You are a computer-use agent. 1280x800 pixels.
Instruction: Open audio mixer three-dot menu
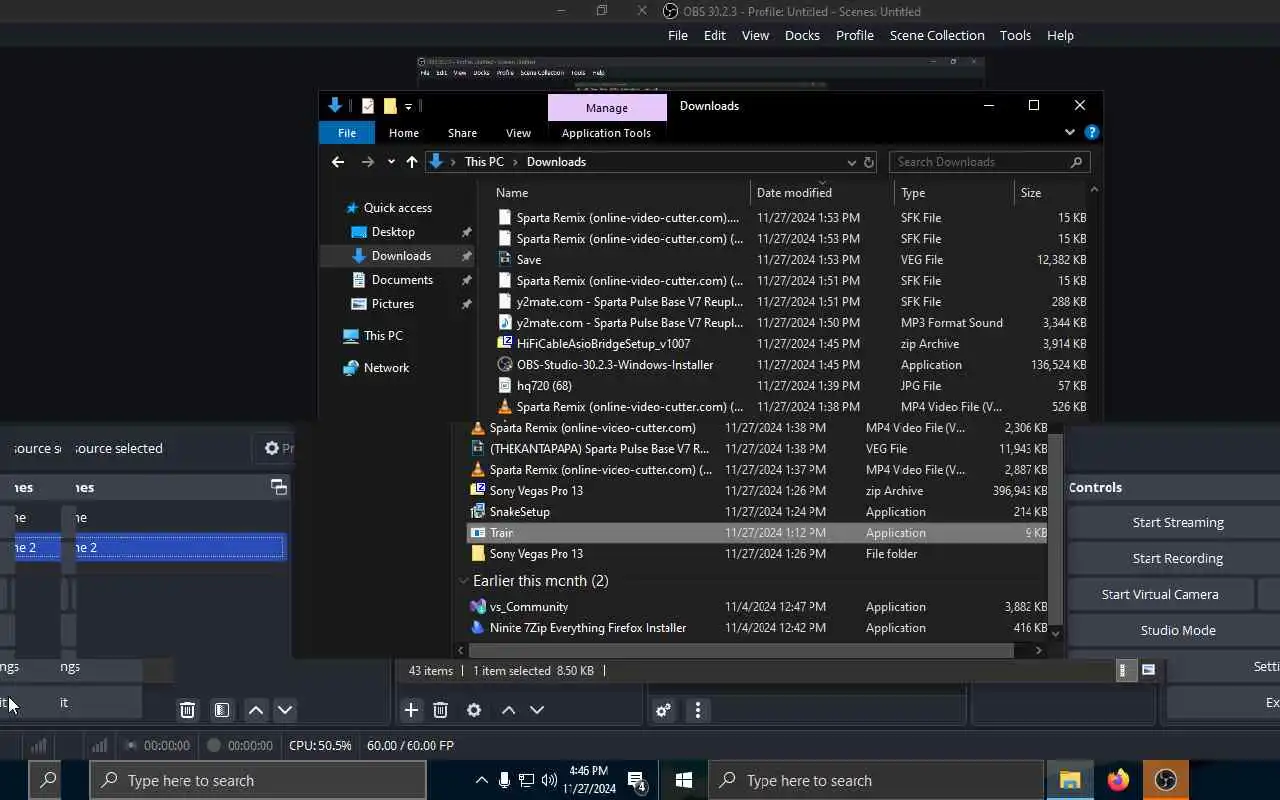tap(697, 710)
